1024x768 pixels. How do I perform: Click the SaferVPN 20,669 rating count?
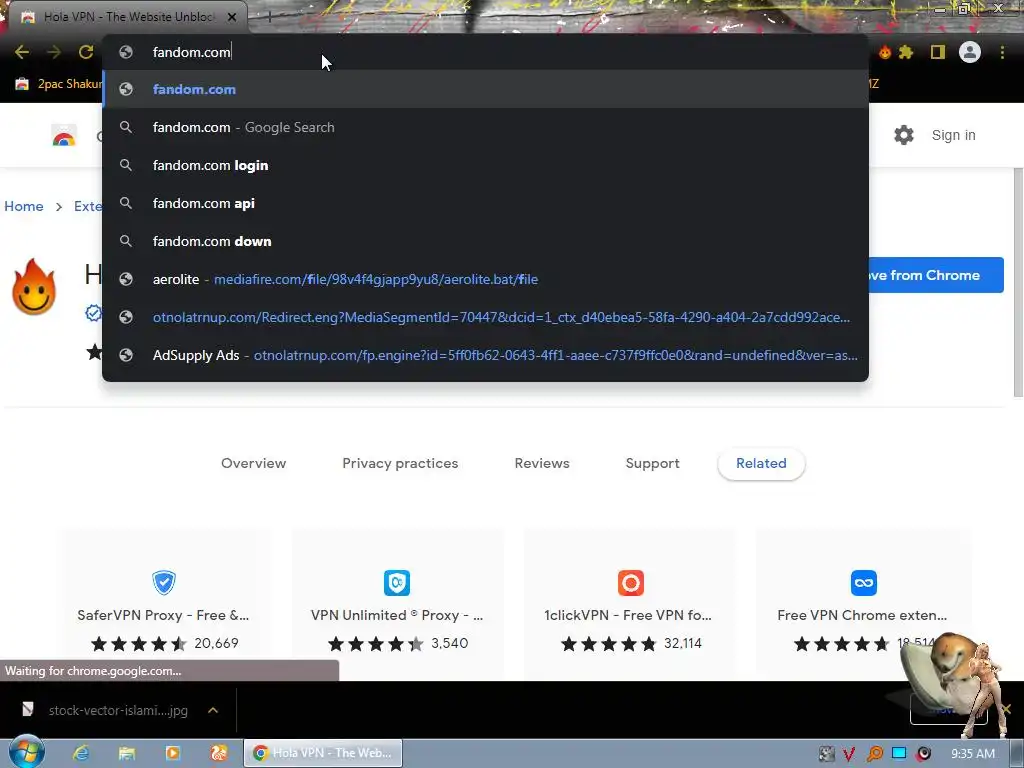click(216, 643)
